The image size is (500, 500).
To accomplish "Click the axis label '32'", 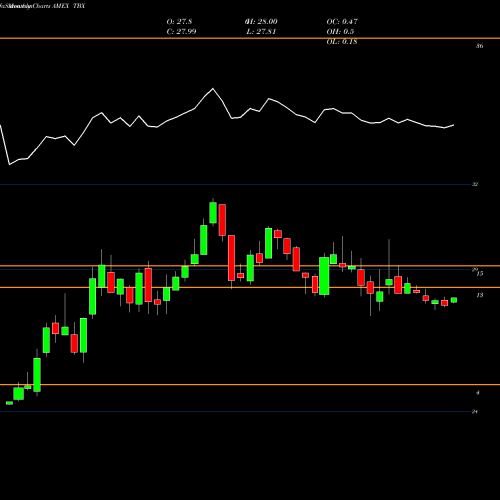I will pyautogui.click(x=475, y=184).
